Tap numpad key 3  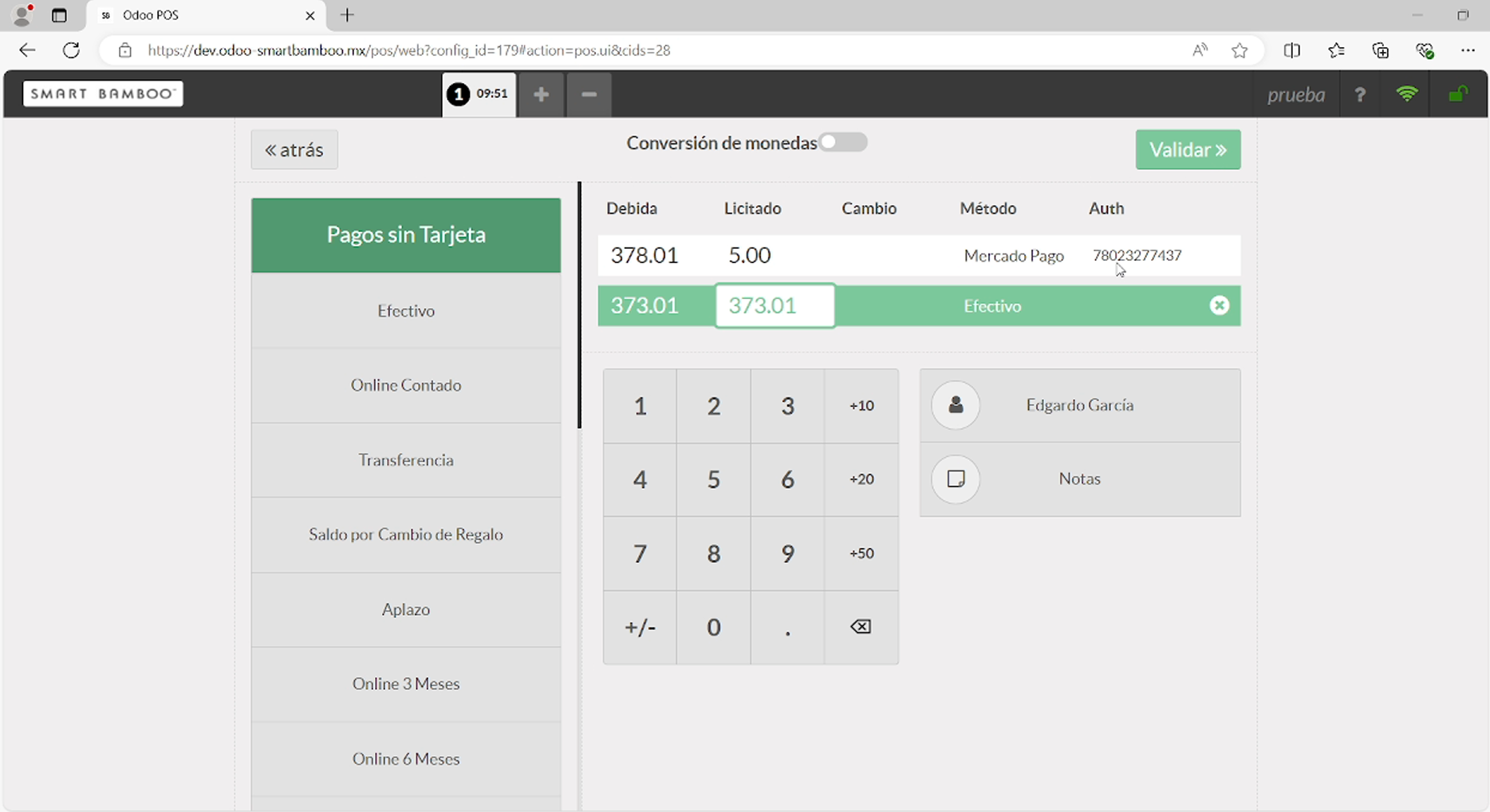click(x=787, y=406)
